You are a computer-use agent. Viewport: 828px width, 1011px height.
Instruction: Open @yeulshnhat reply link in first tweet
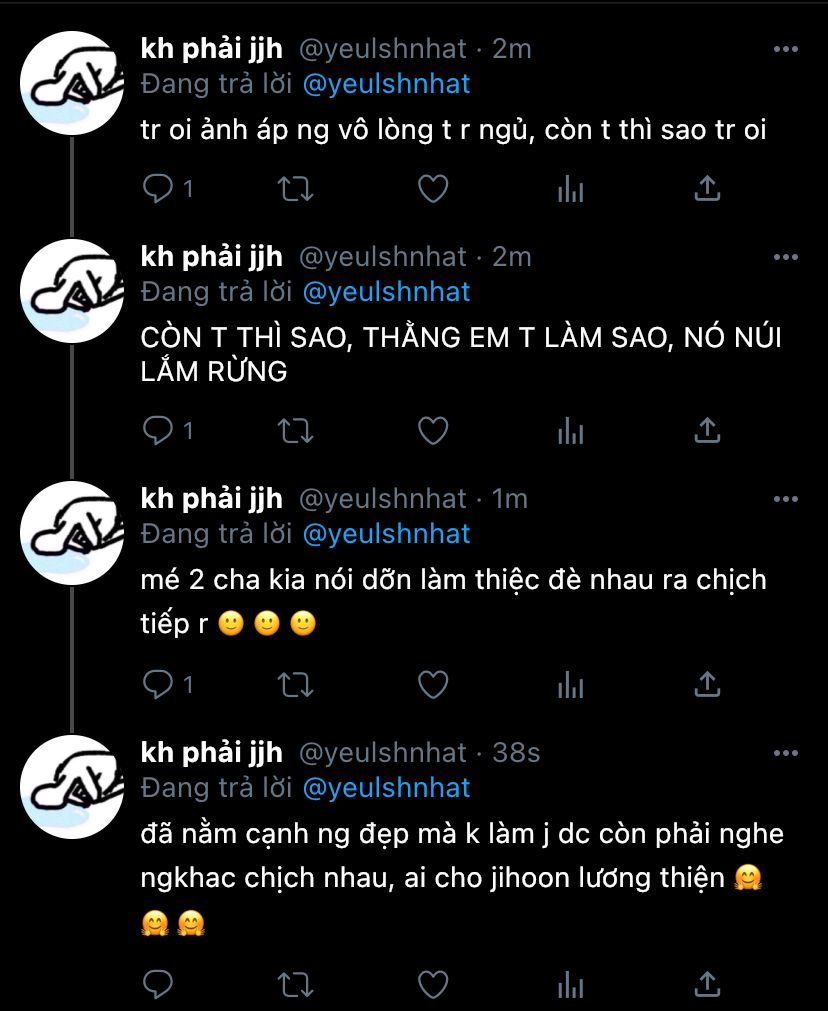point(386,84)
